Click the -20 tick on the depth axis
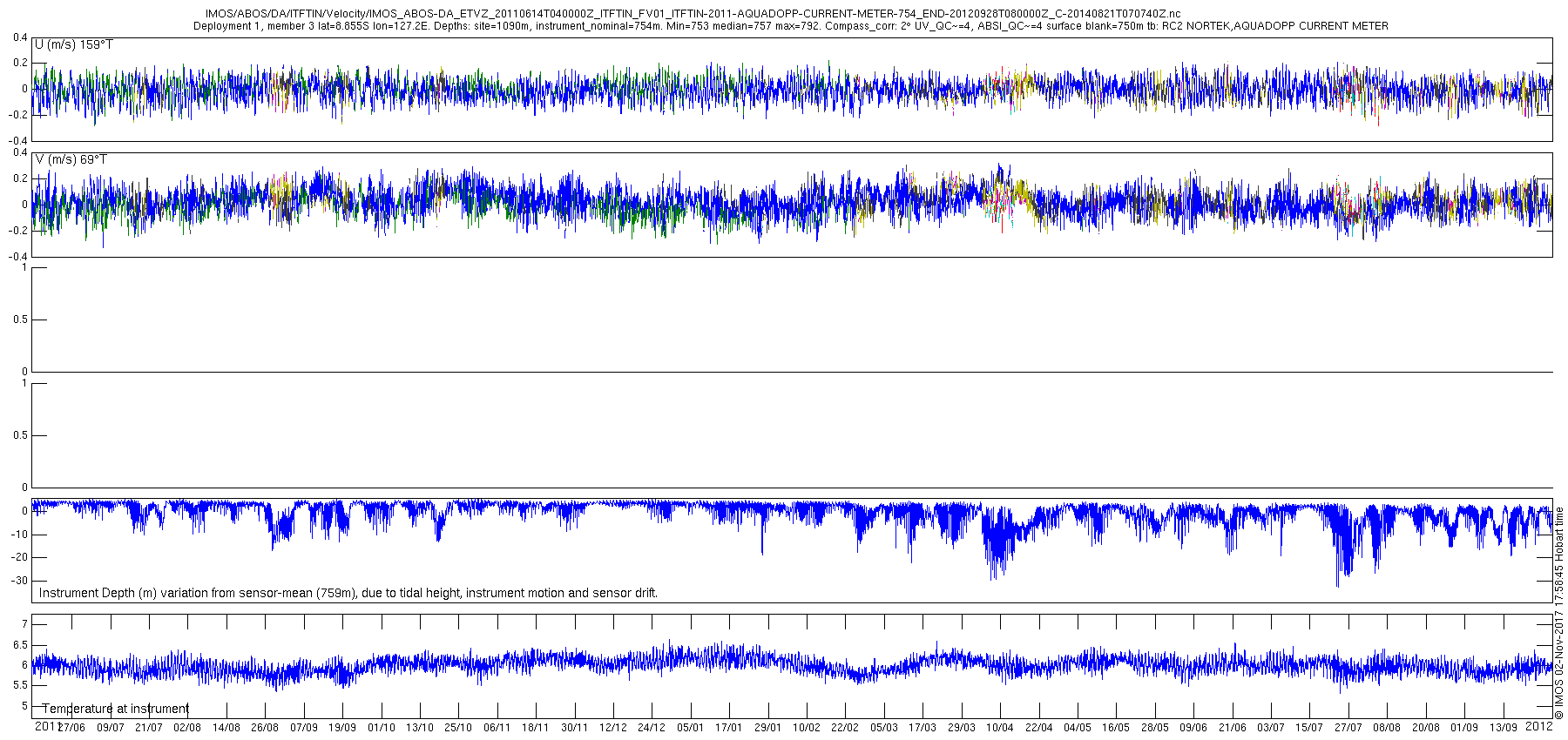 click(19, 557)
